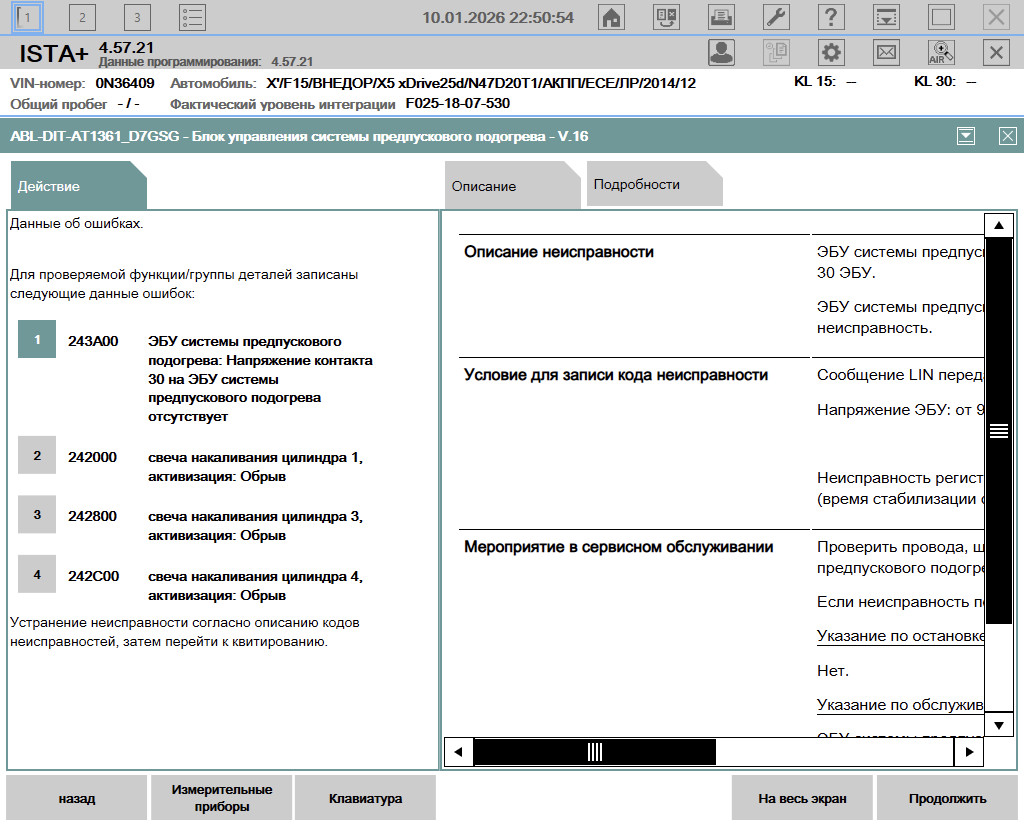Click the settings gear icon
Image resolution: width=1024 pixels, height=823 pixels.
(831, 53)
